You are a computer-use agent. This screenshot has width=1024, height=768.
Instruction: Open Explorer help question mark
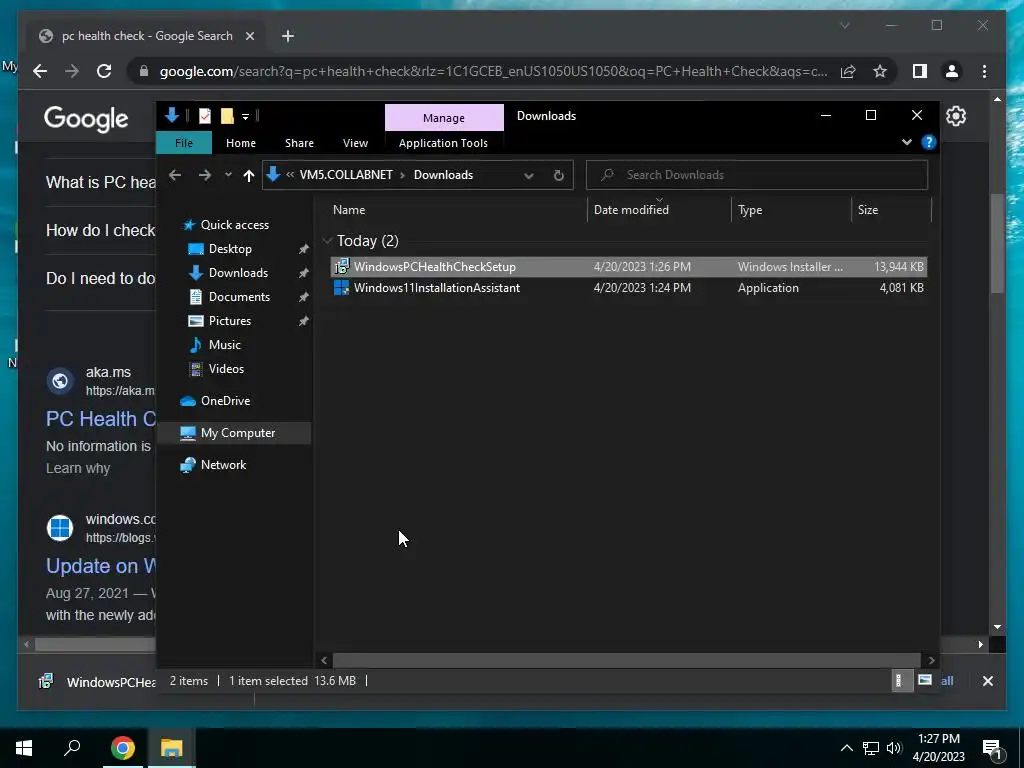928,142
